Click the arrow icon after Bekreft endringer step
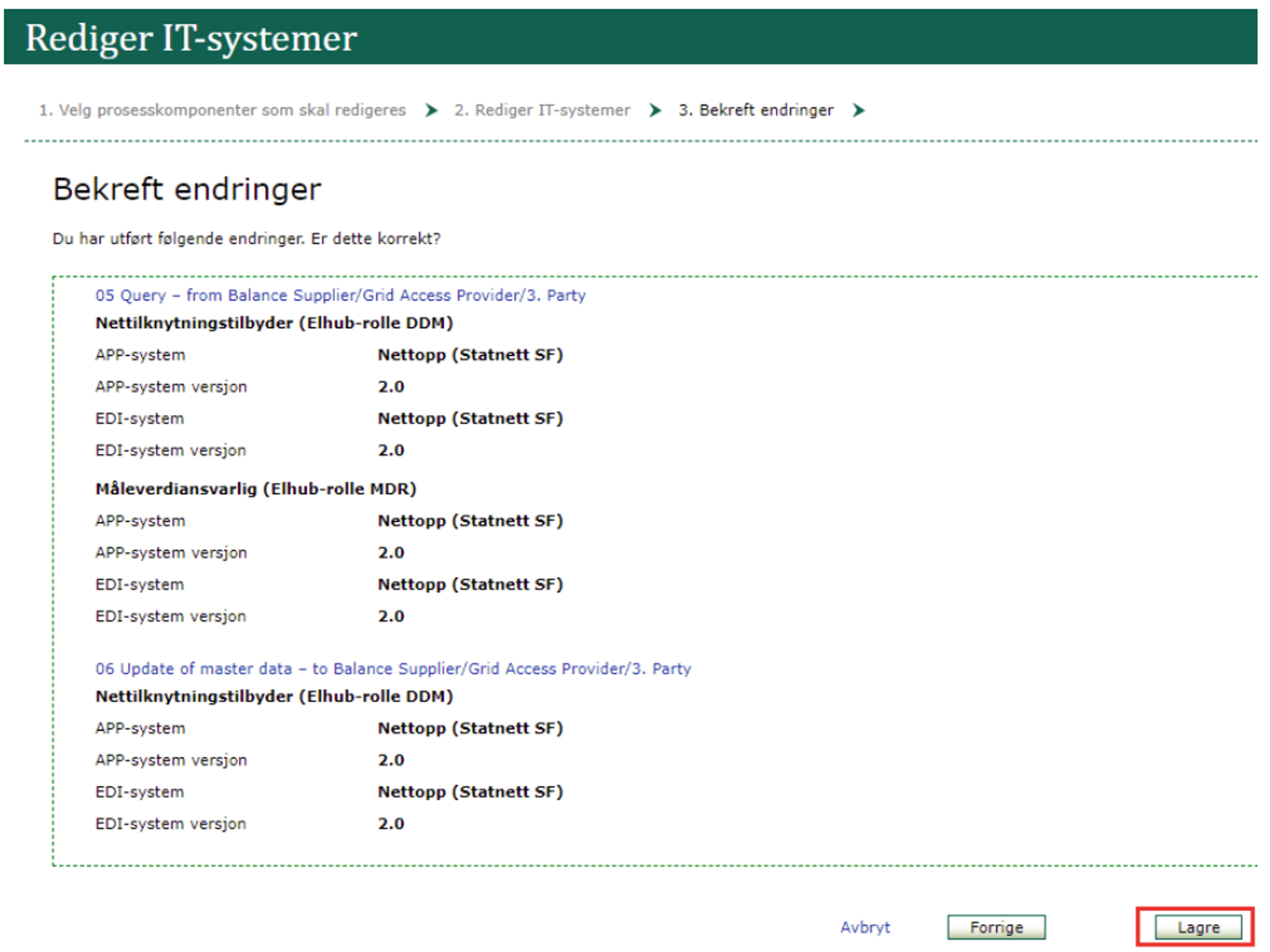 pos(858,110)
